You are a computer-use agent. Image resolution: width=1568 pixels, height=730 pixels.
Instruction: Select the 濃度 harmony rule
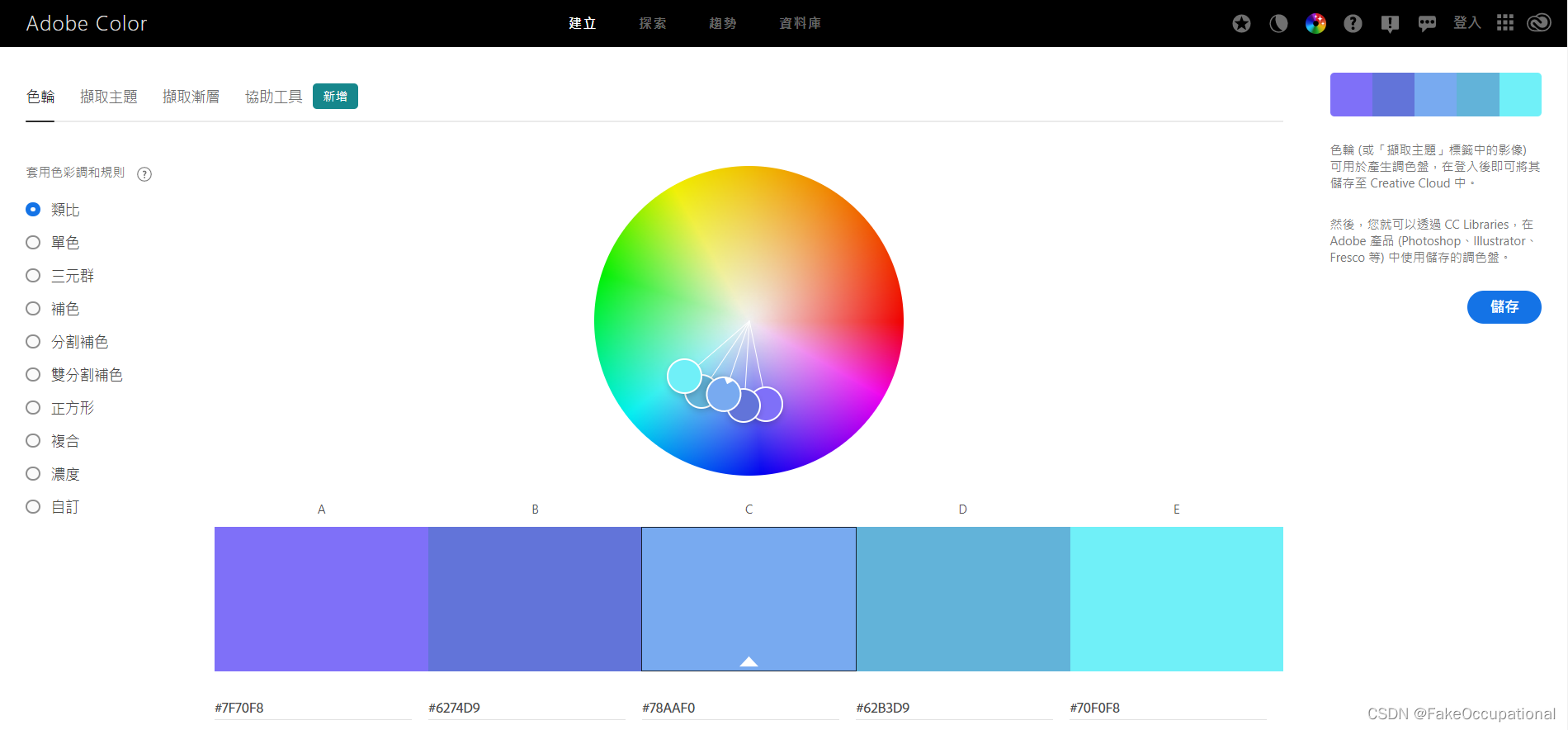(53, 474)
